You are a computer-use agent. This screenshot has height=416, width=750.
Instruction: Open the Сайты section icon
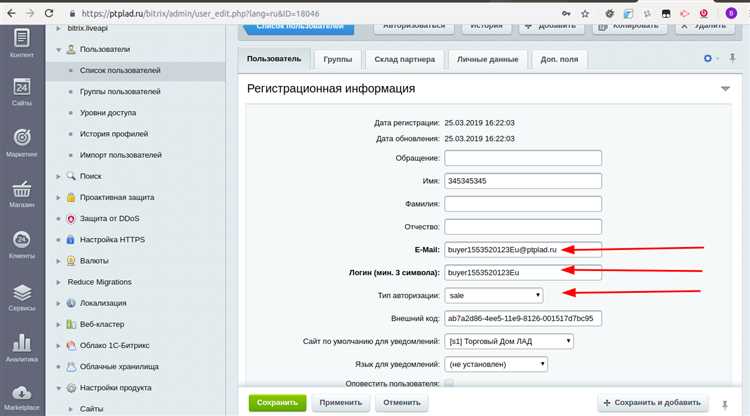(22, 92)
